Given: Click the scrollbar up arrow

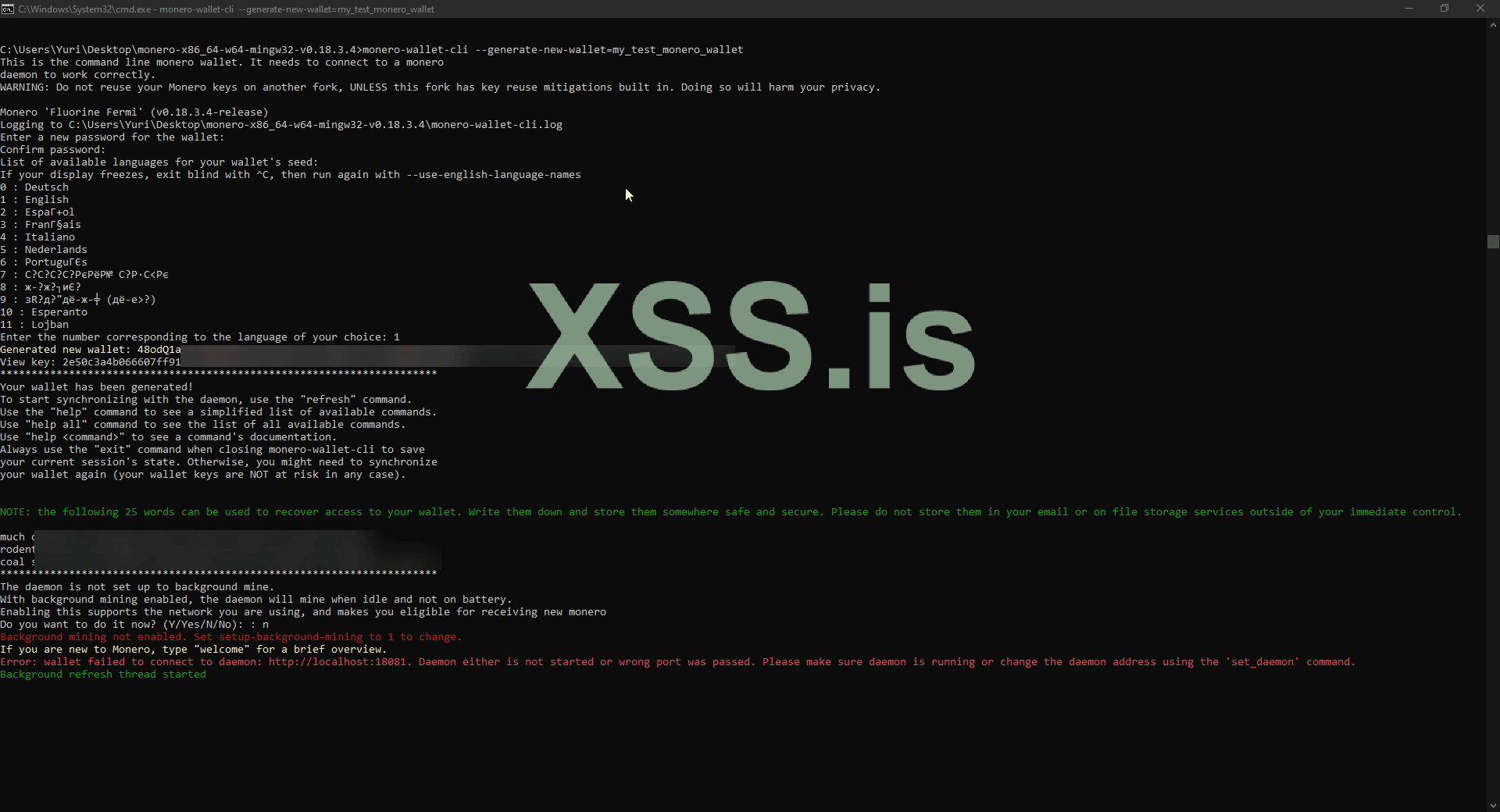Looking at the screenshot, I should 1493,25.
